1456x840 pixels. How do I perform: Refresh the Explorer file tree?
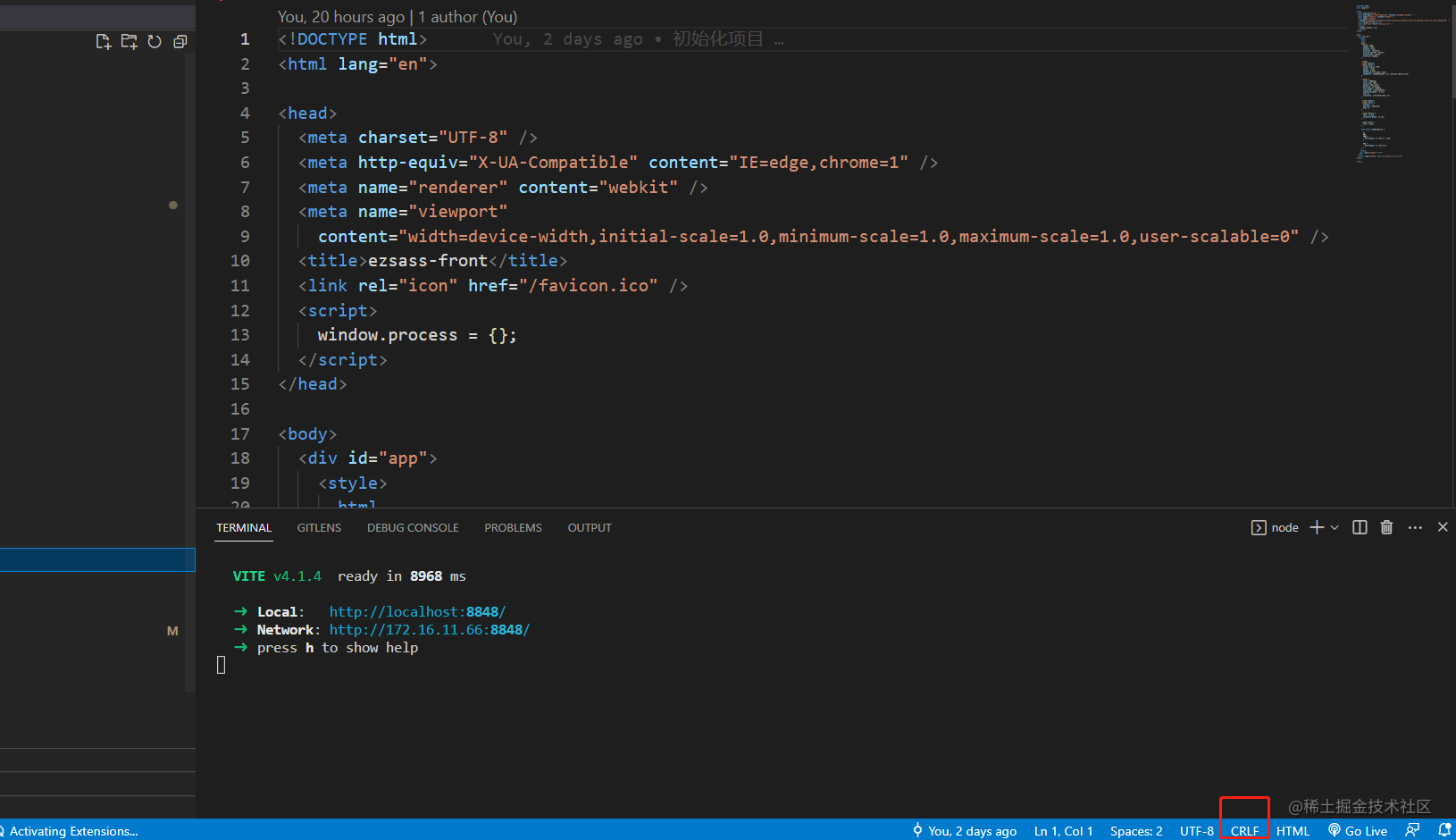pos(155,41)
